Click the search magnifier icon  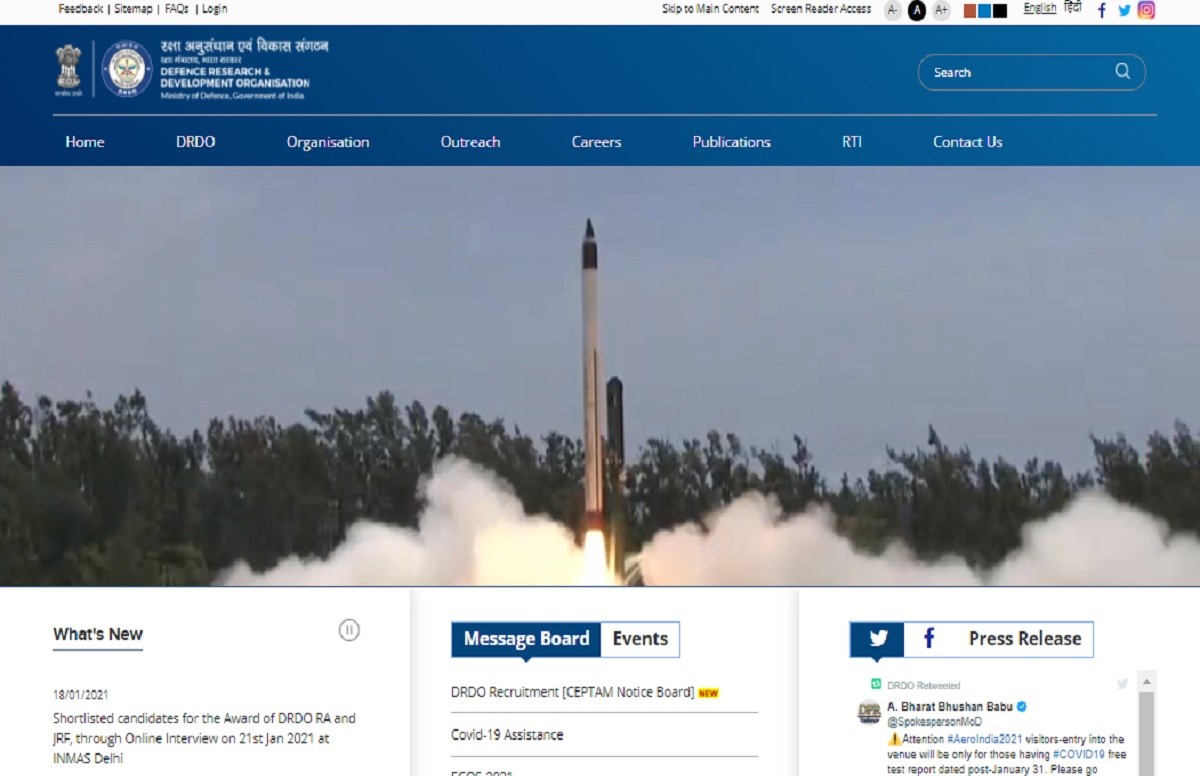1122,72
